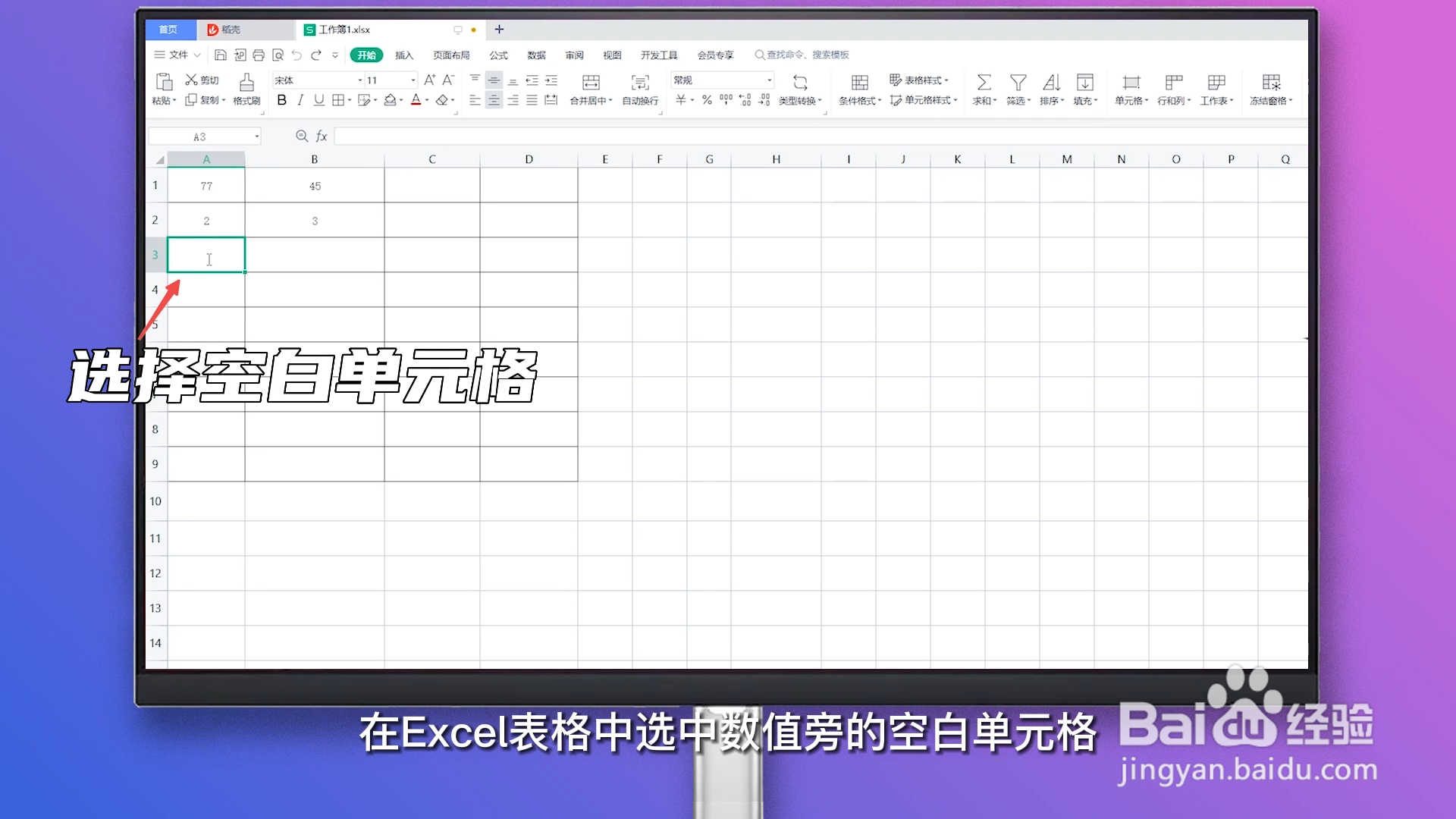Switch to the 数据 ribbon tab
1456x819 pixels.
pos(536,55)
